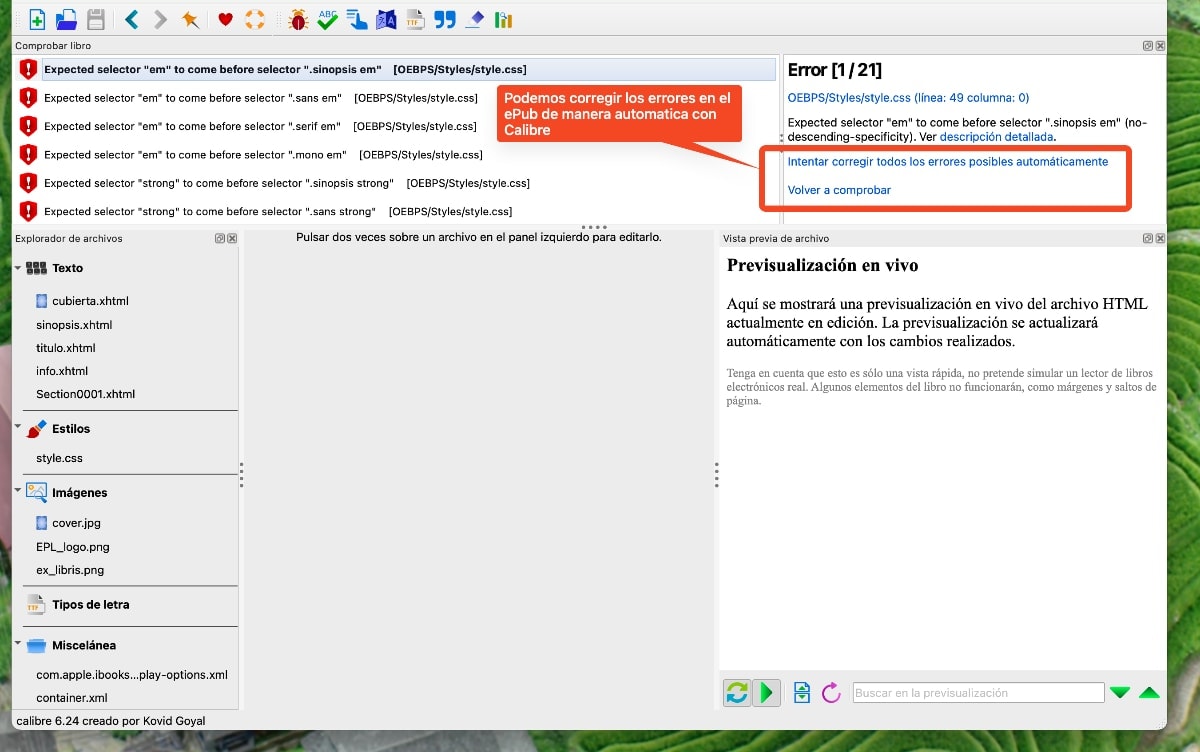Toggle automatic preview reload in the preview panel
Viewport: 1200px width, 752px height.
pos(735,692)
